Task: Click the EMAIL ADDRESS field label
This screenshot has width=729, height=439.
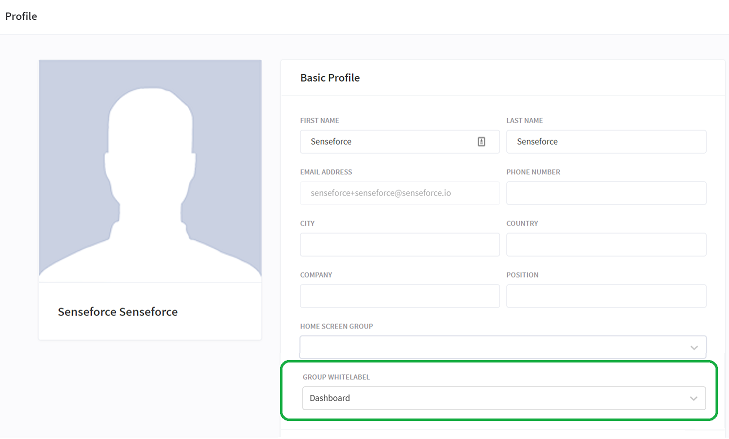Action: point(326,172)
